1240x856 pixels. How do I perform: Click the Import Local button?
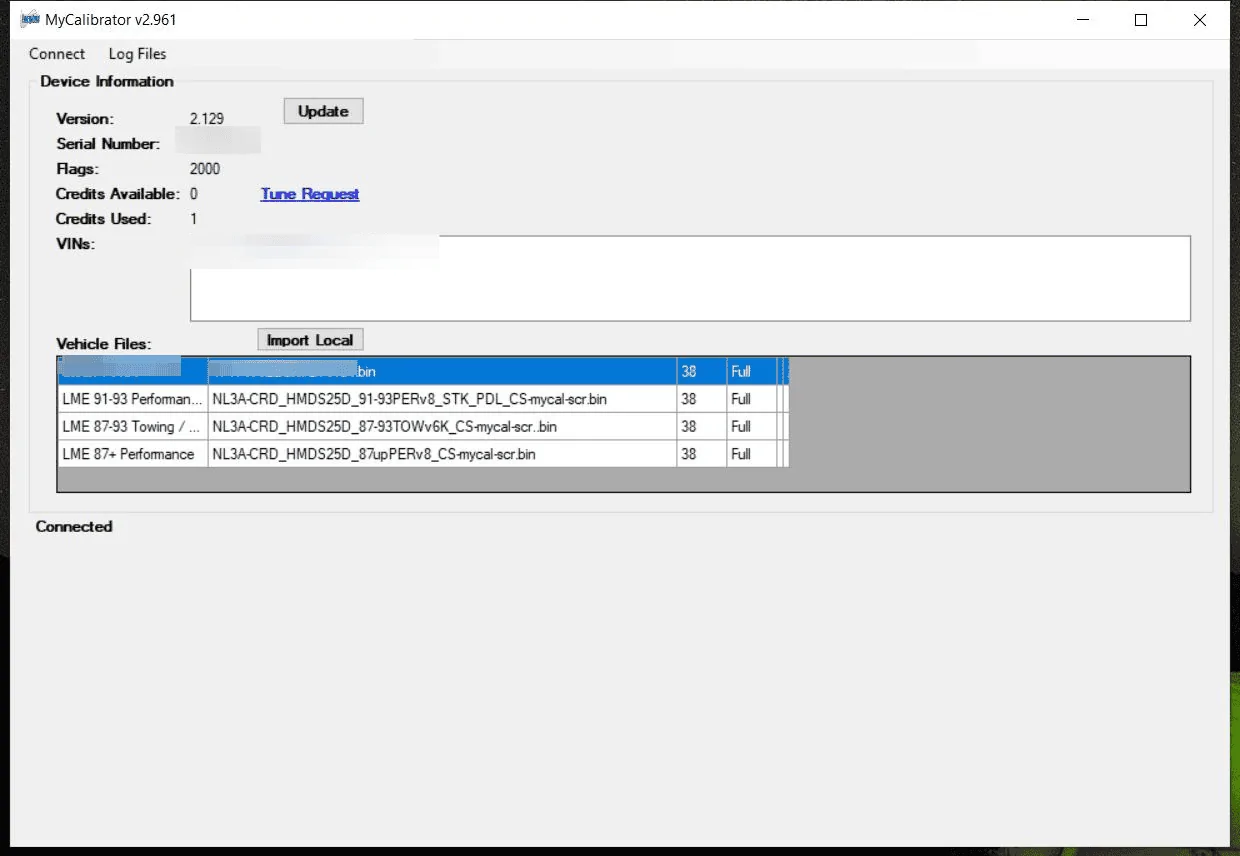310,340
